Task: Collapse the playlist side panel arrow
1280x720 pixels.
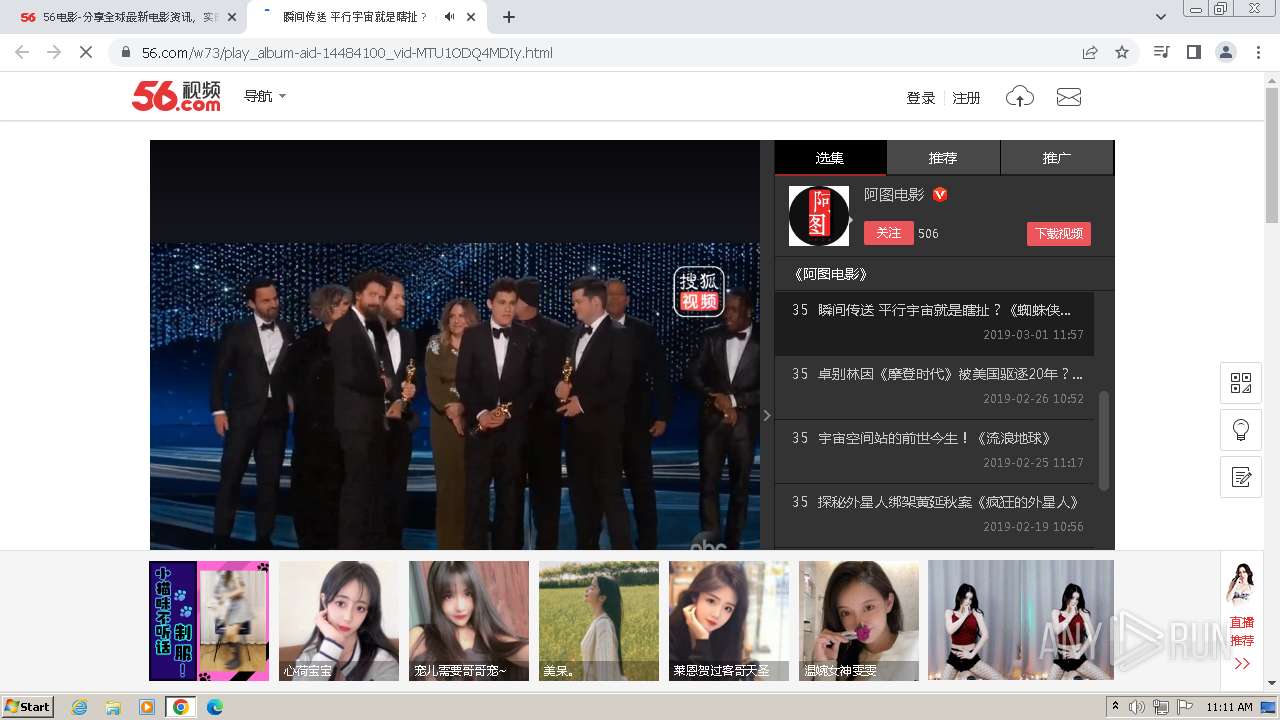Action: (x=767, y=415)
